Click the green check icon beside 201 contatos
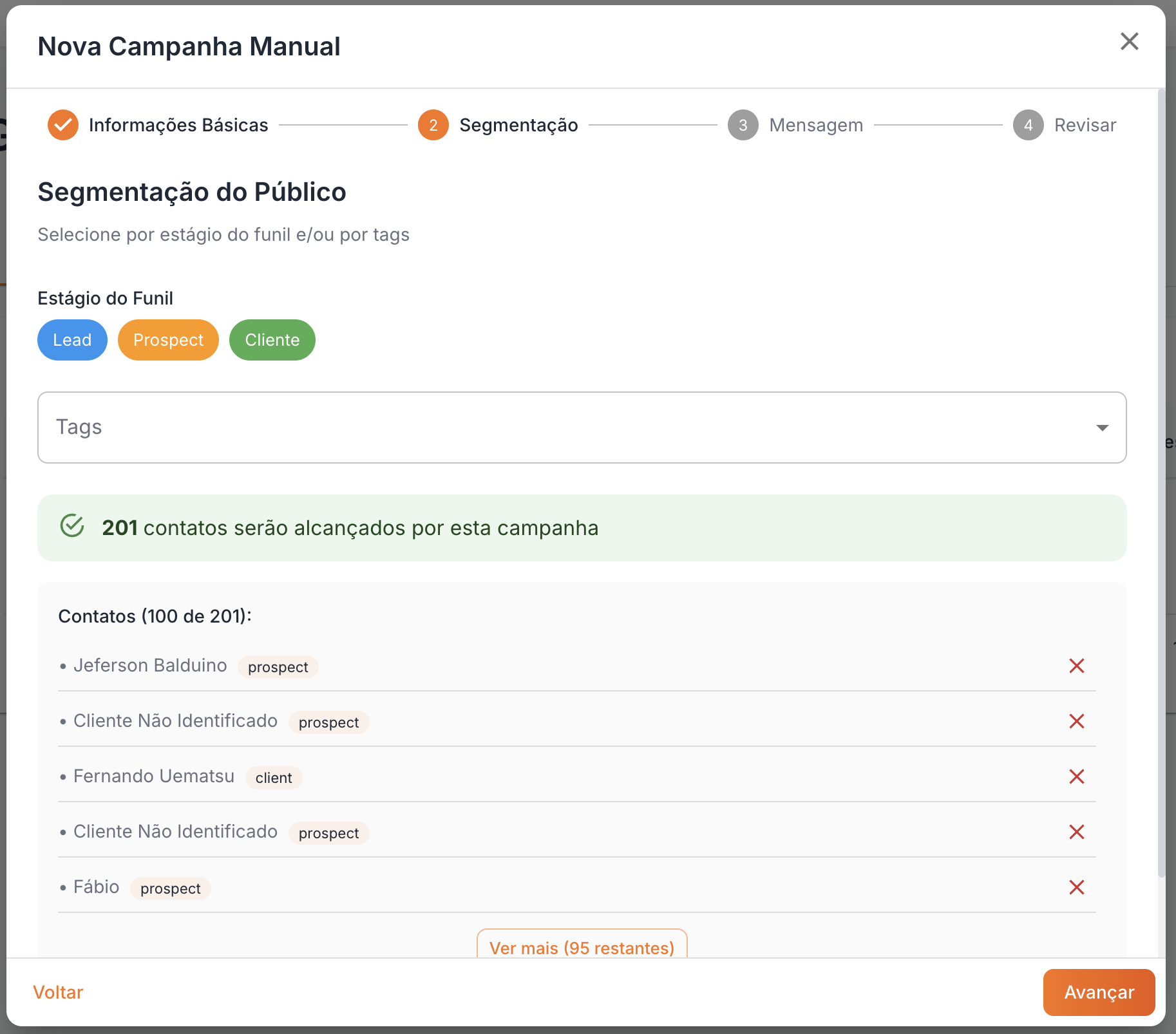This screenshot has width=1176, height=1034. point(71,527)
